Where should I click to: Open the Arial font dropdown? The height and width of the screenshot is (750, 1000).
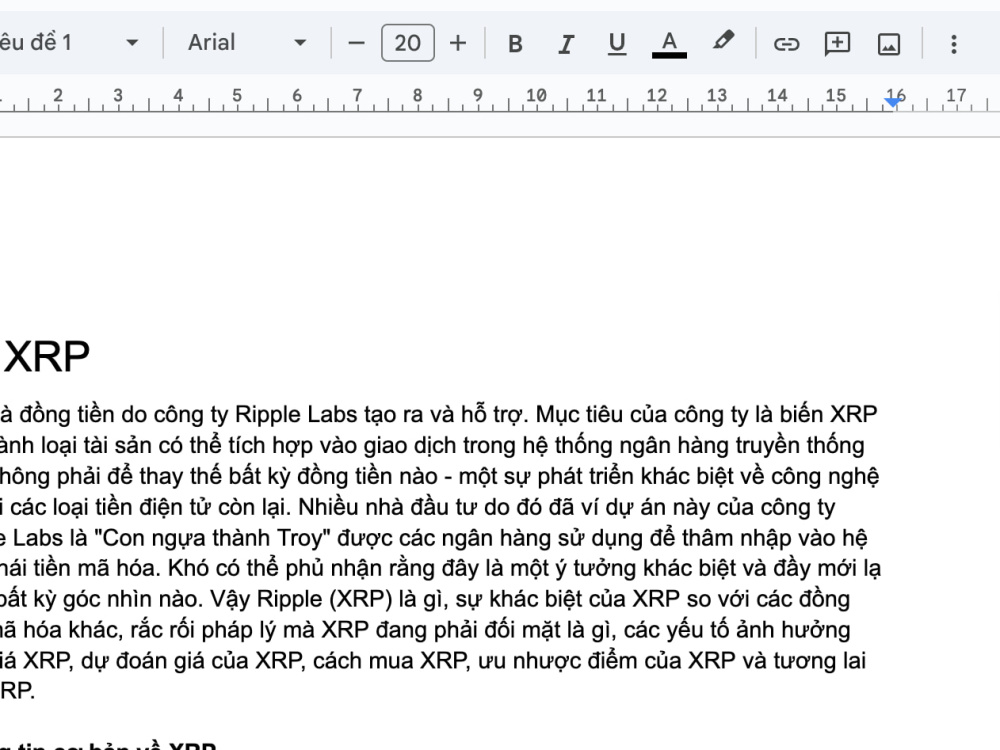pyautogui.click(x=247, y=43)
